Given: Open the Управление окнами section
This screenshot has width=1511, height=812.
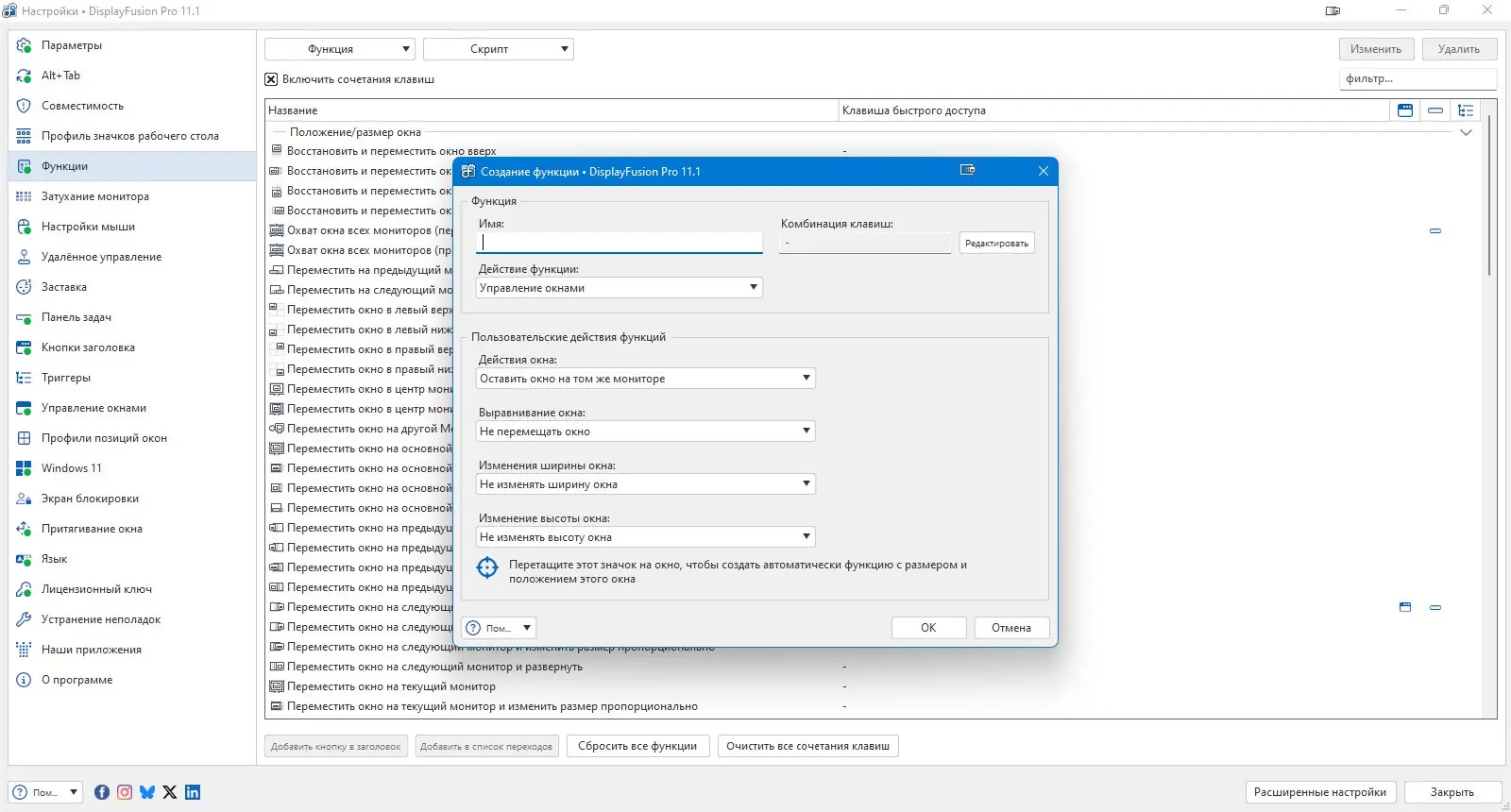Looking at the screenshot, I should (132, 408).
